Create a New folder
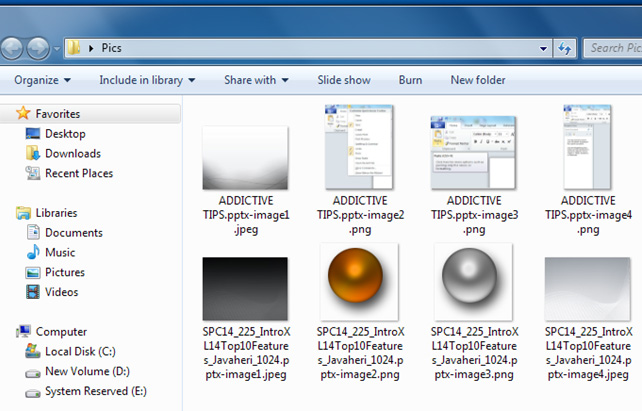The height and width of the screenshot is (411, 642). pos(478,80)
